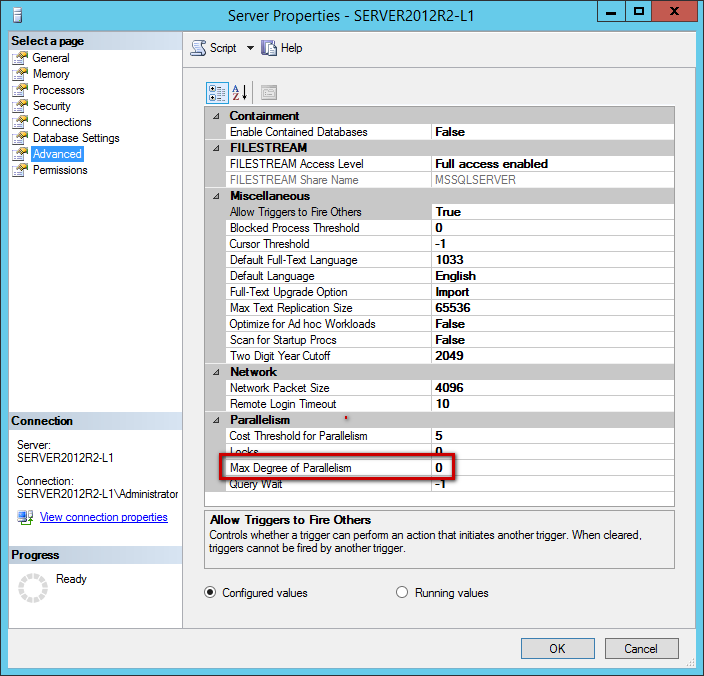Select the Cursor Threshold row

tap(449, 244)
